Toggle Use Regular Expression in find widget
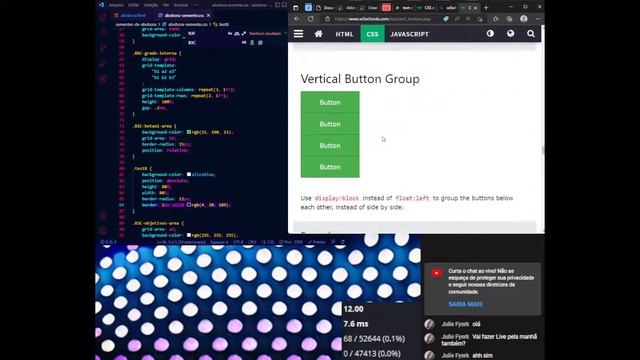Image resolution: width=640 pixels, height=360 pixels. 244,33
